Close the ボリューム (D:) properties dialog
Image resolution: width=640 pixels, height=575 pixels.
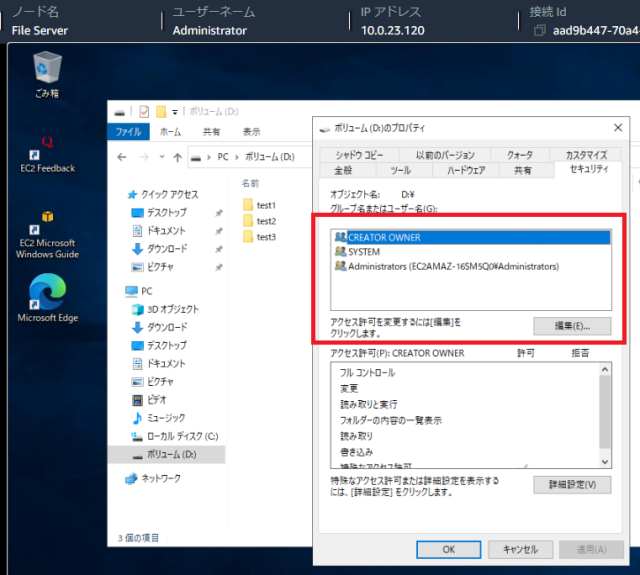[x=618, y=128]
